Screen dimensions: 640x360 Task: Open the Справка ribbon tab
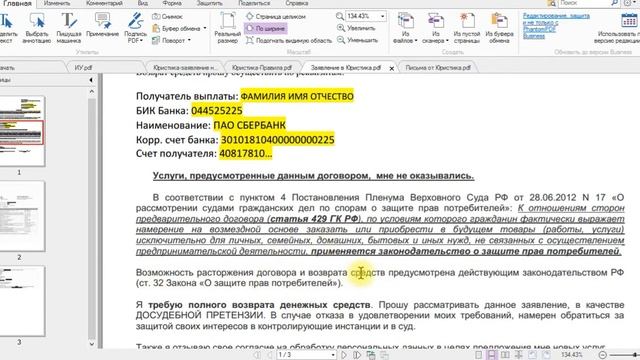coord(297,3)
